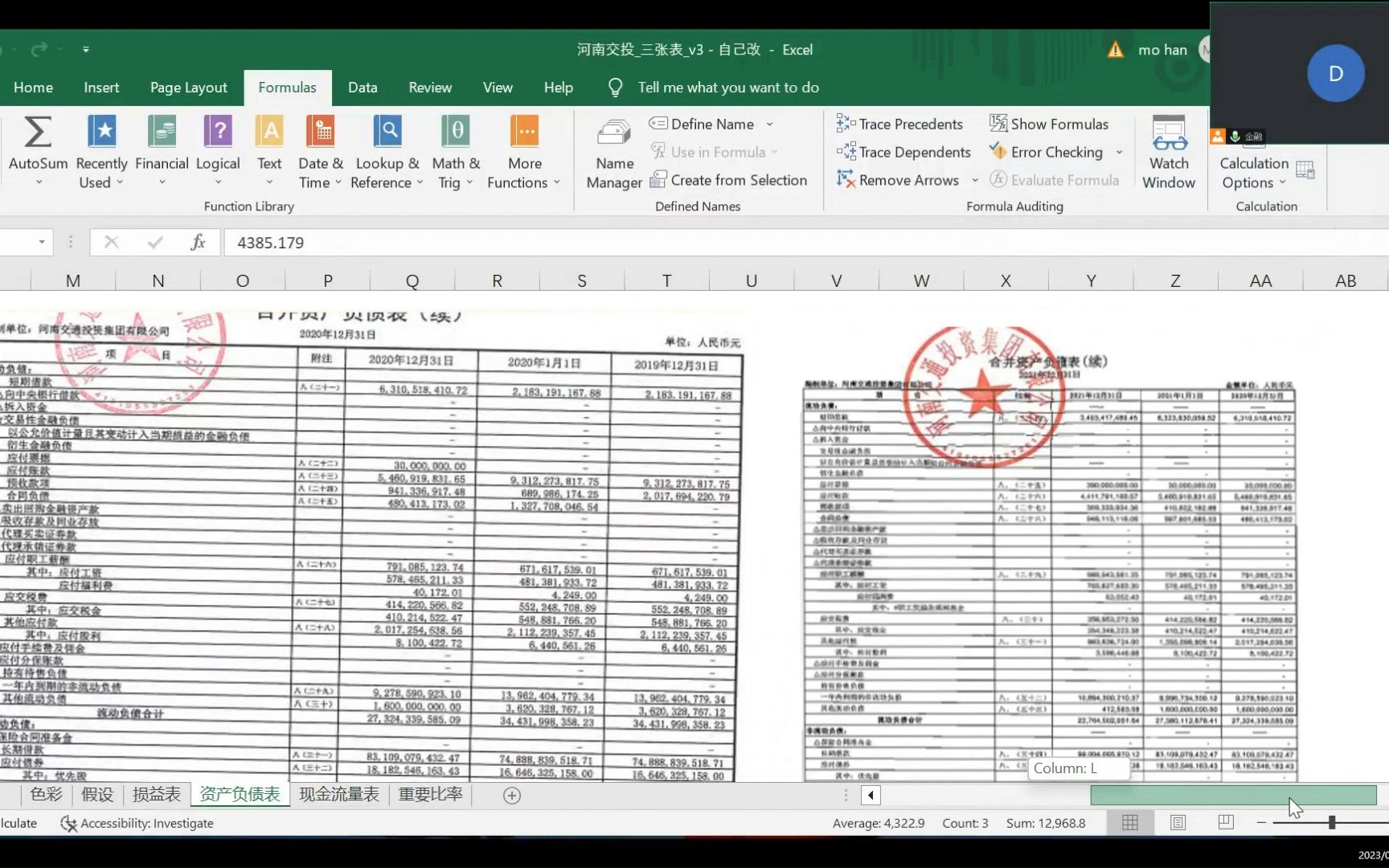
Task: Switch to the Data ribbon tab
Action: pyautogui.click(x=363, y=87)
